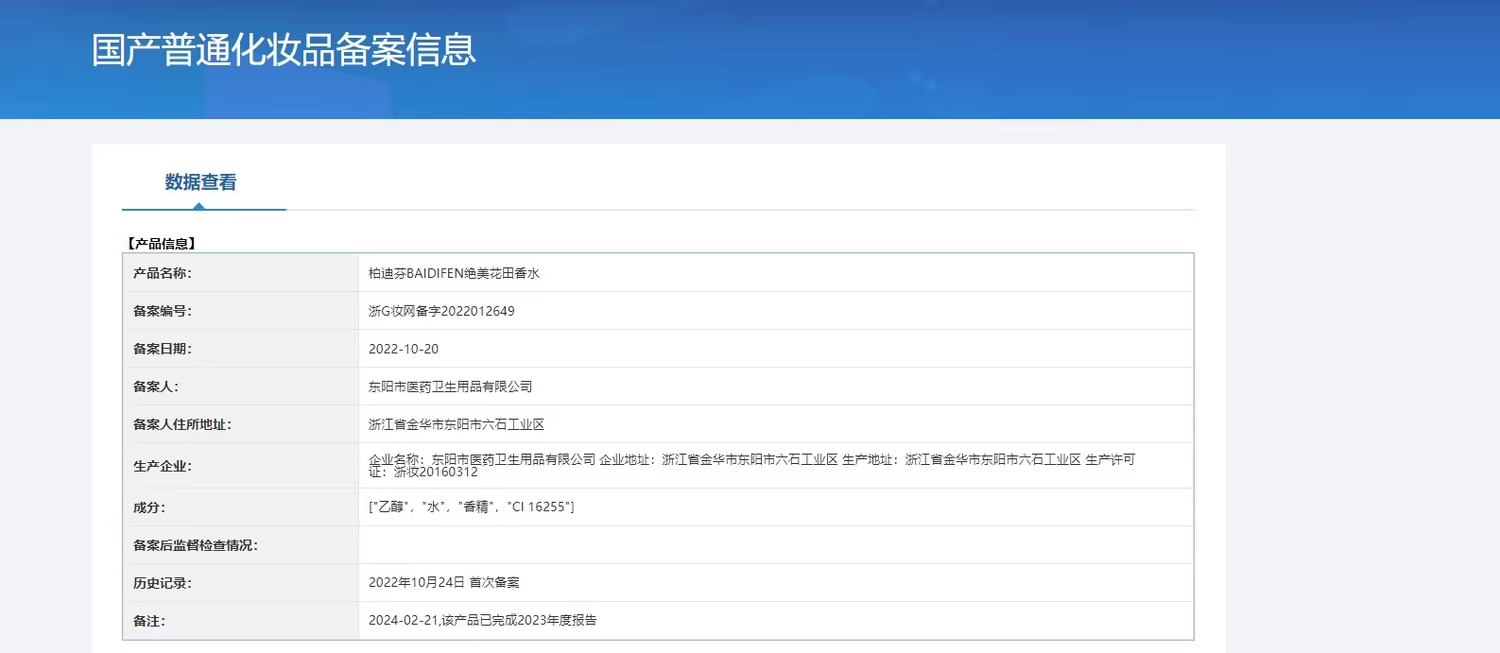Screen dimensions: 1500x653
Task: Click the 产品名称 row label
Action: coord(162,273)
